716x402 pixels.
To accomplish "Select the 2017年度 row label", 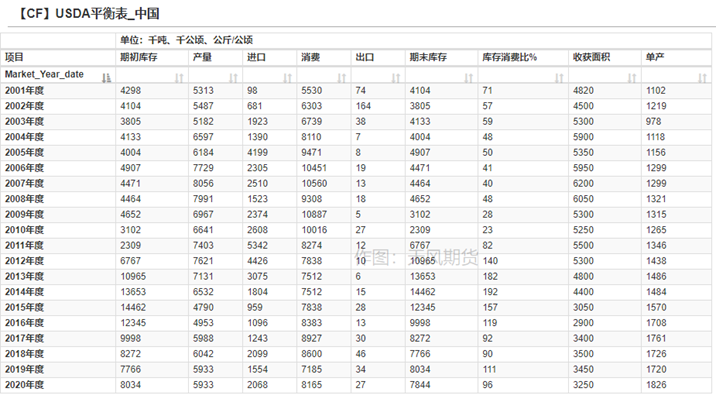I will (x=24, y=339).
